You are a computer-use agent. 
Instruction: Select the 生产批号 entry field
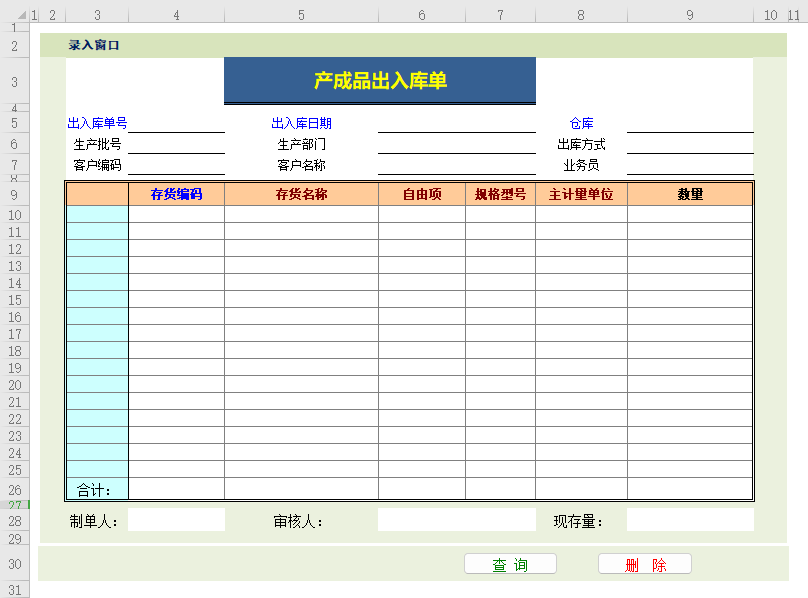click(176, 144)
